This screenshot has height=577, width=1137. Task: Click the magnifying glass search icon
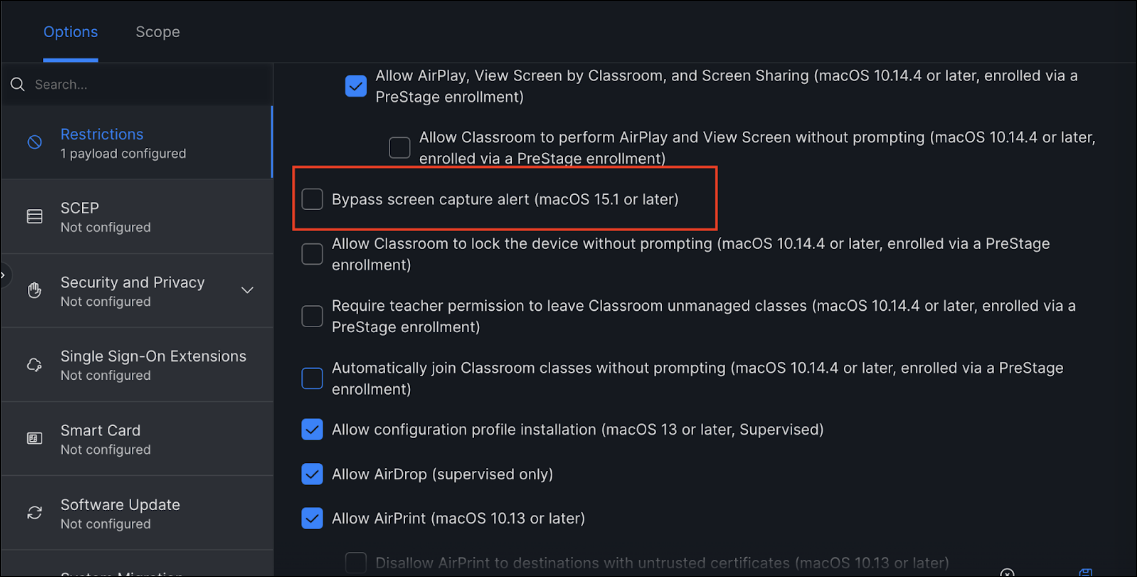17,85
